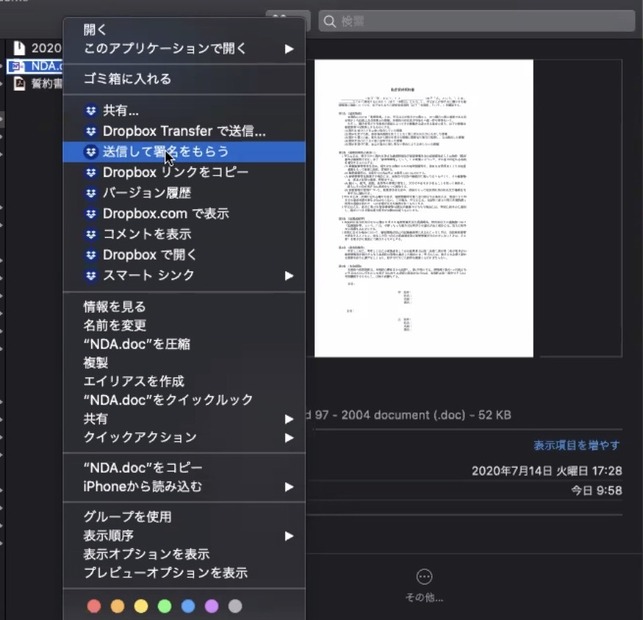Image resolution: width=643 pixels, height=620 pixels.
Task: Select the NDA.doc file icon
Action: pyautogui.click(x=17, y=66)
